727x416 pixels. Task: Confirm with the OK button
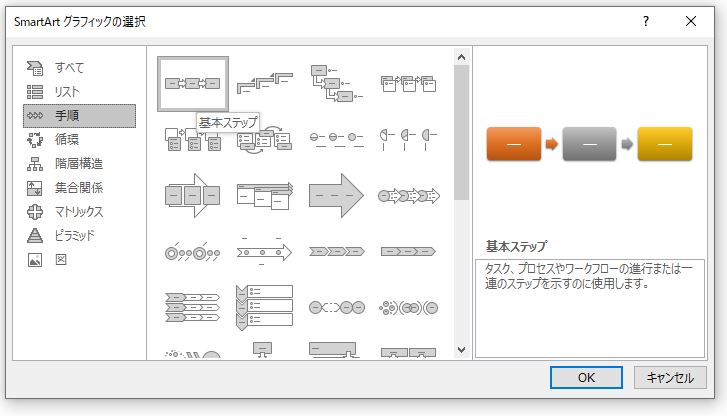[586, 378]
